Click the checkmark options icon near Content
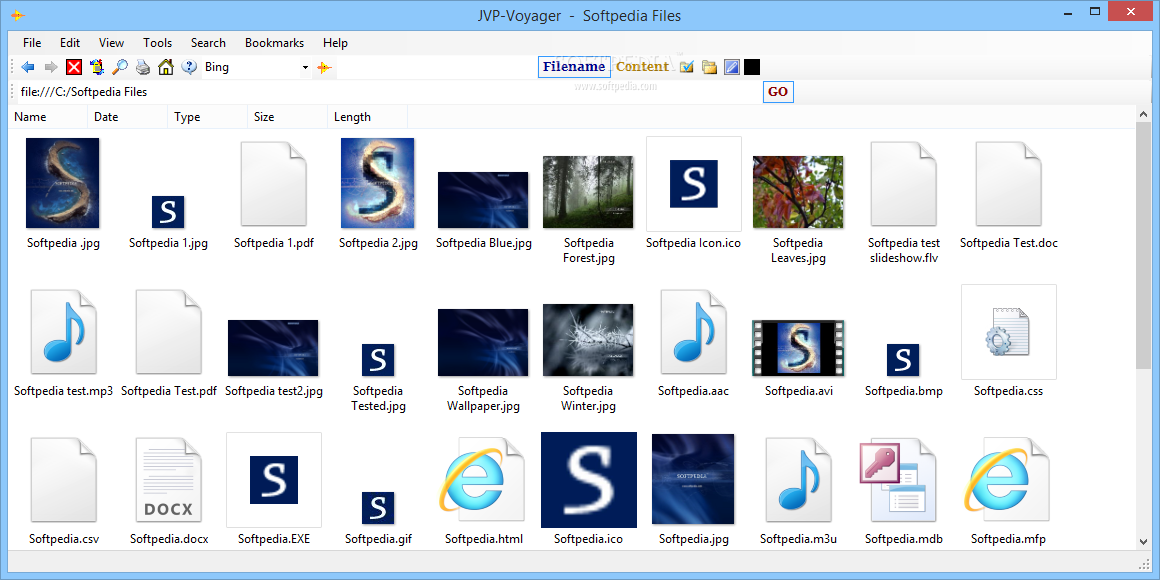The height and width of the screenshot is (580, 1160). [x=687, y=67]
